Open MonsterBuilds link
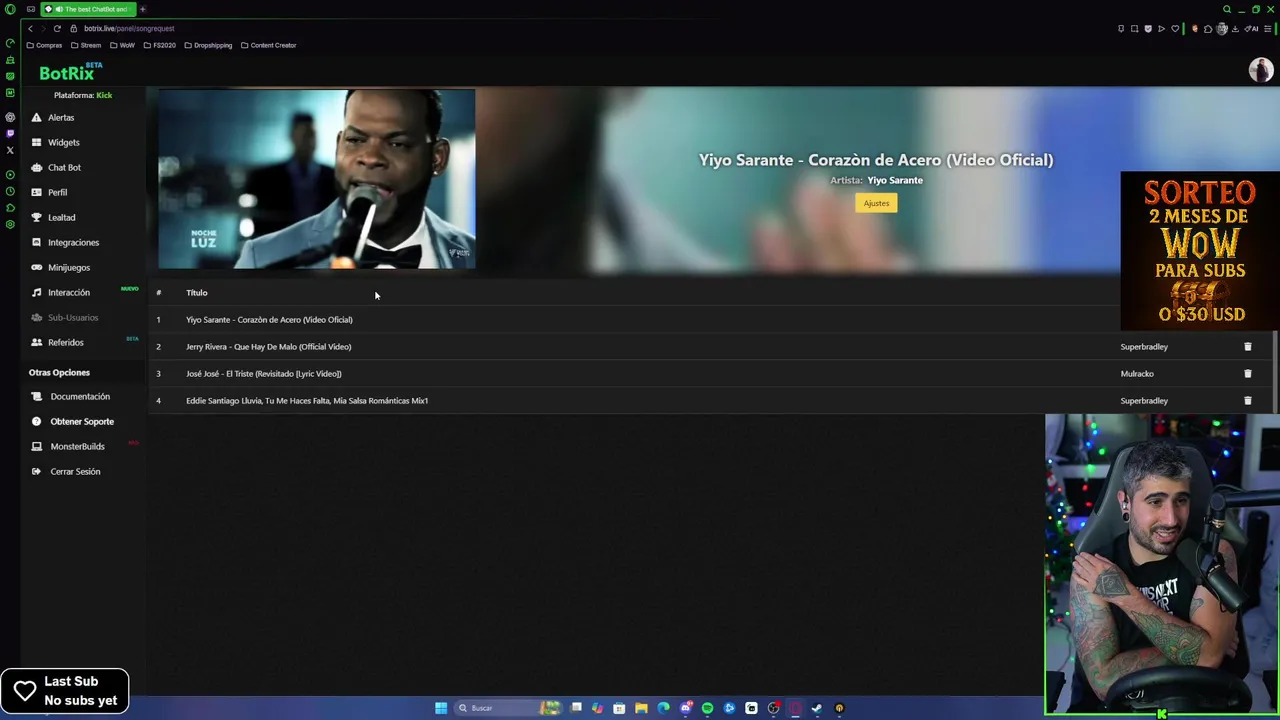This screenshot has width=1280, height=720. 77,446
